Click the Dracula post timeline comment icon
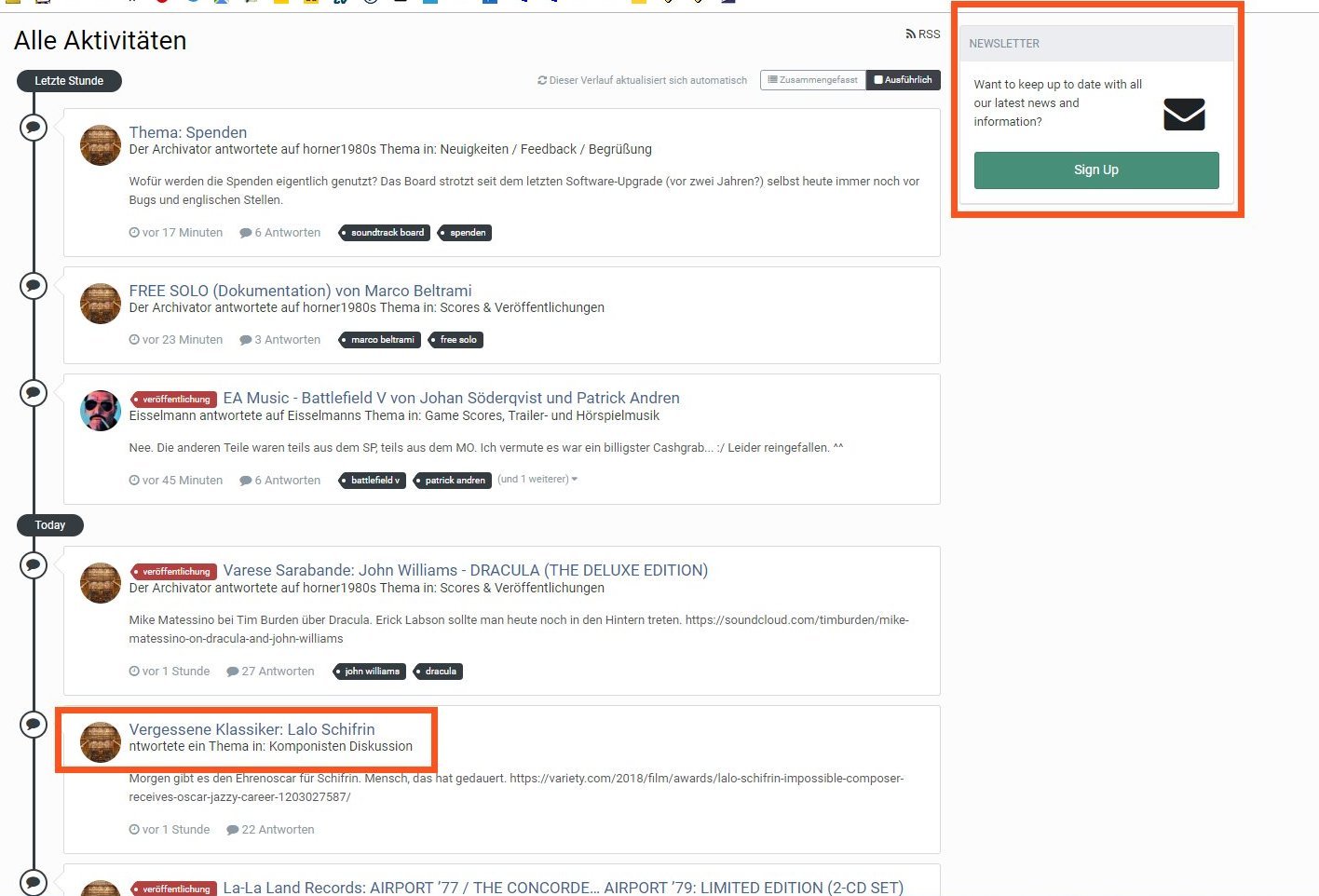The height and width of the screenshot is (896, 1319). pos(34,564)
